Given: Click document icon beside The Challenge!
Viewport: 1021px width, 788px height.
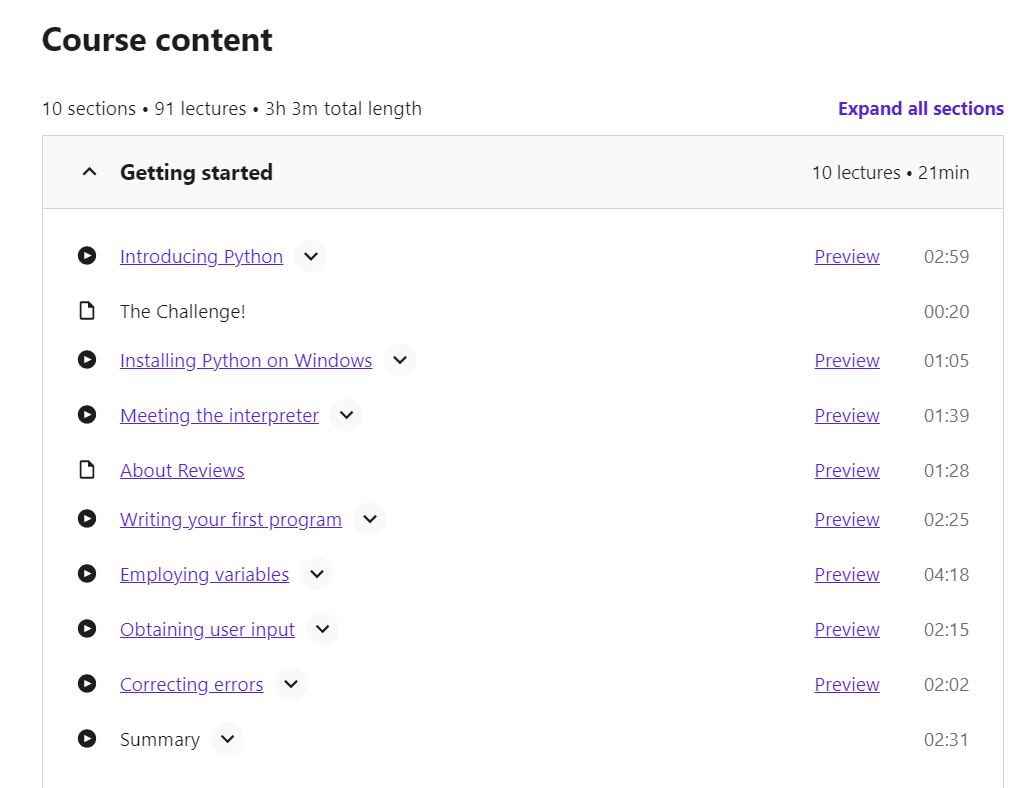Looking at the screenshot, I should coord(87,311).
